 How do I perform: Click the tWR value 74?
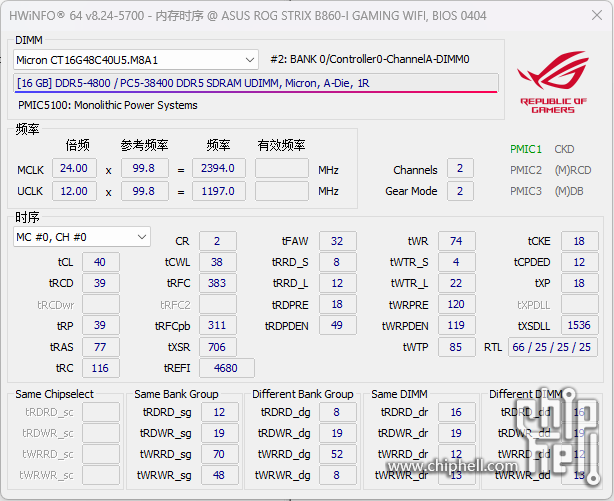coord(457,241)
